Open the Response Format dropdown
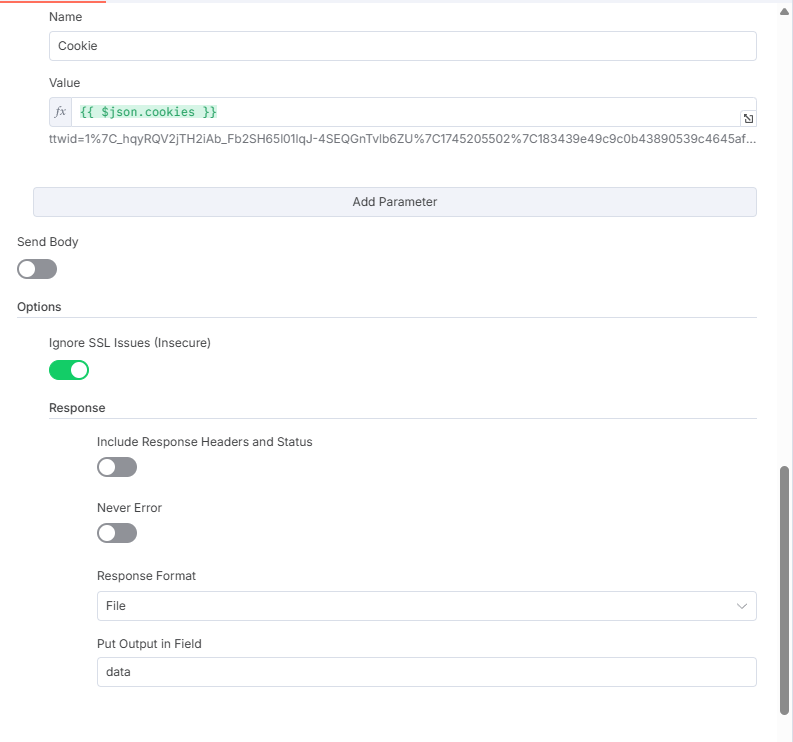 (426, 606)
